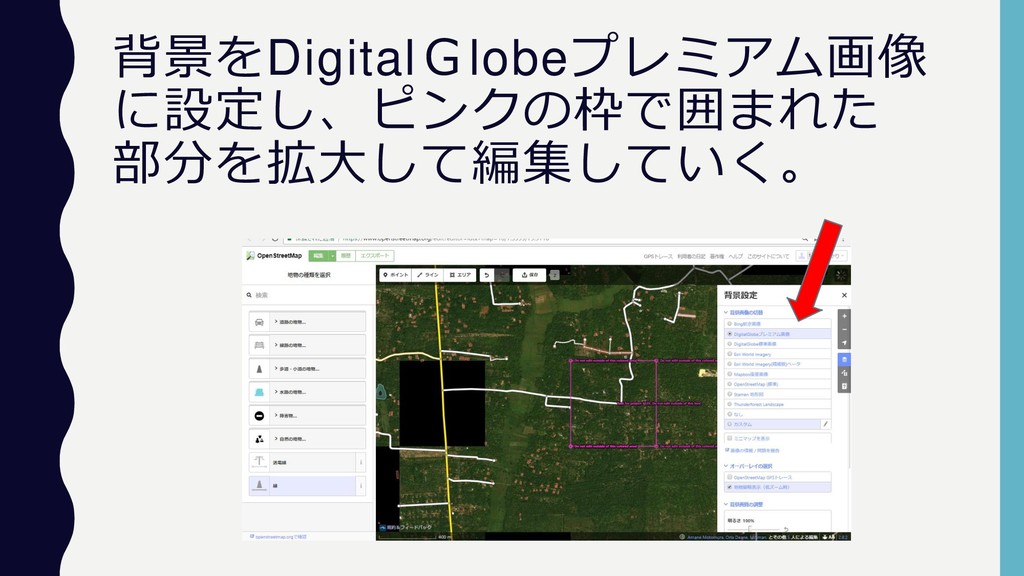
Task: Click the openstreetmap.org view link
Action: [x=279, y=537]
